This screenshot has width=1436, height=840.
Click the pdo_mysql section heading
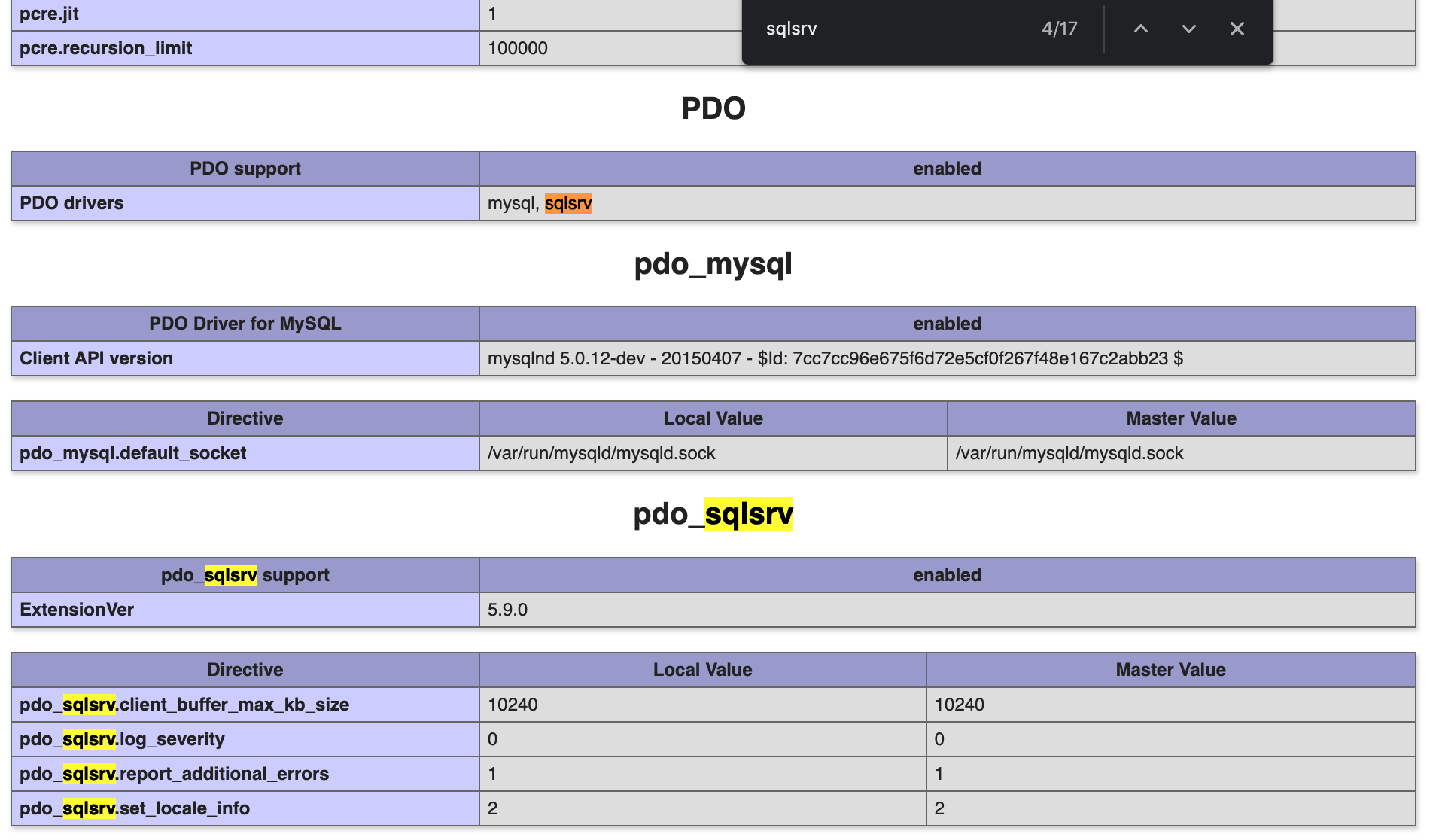point(713,263)
